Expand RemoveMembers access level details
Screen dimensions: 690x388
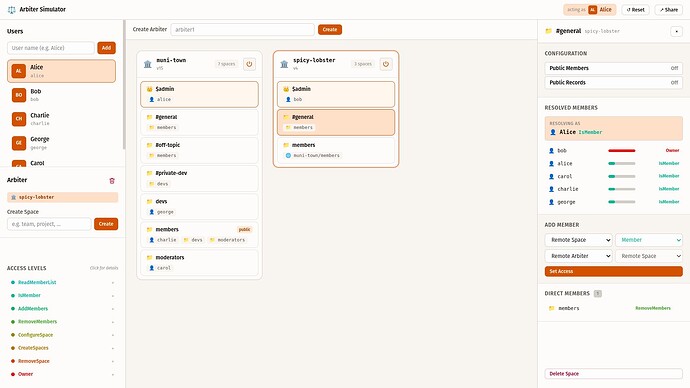pos(62,322)
